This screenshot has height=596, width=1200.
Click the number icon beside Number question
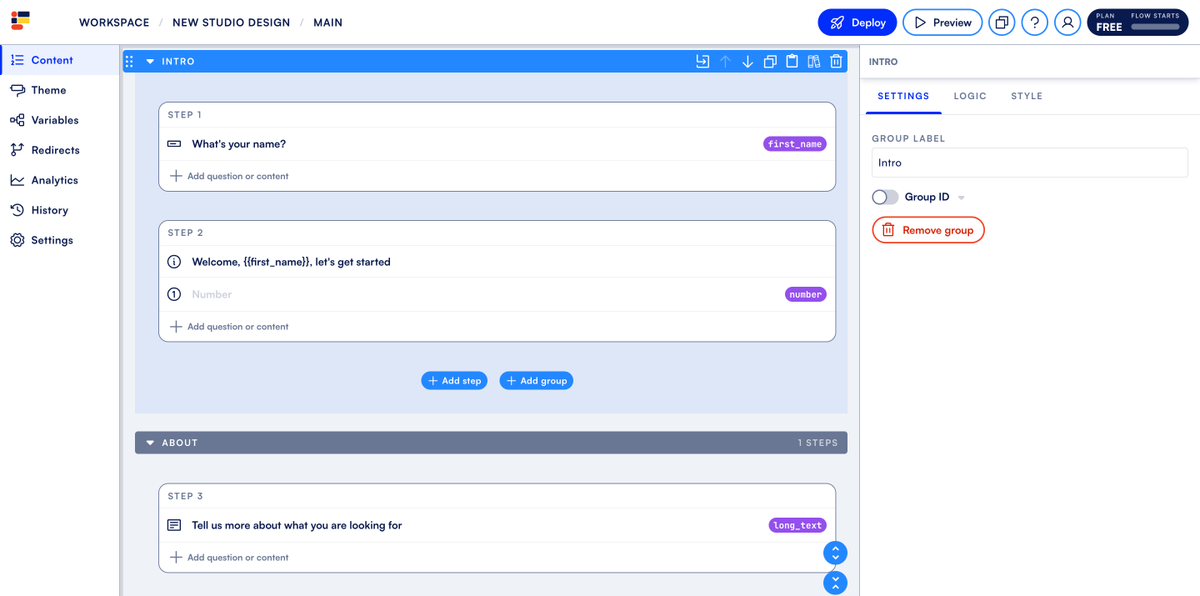(174, 294)
